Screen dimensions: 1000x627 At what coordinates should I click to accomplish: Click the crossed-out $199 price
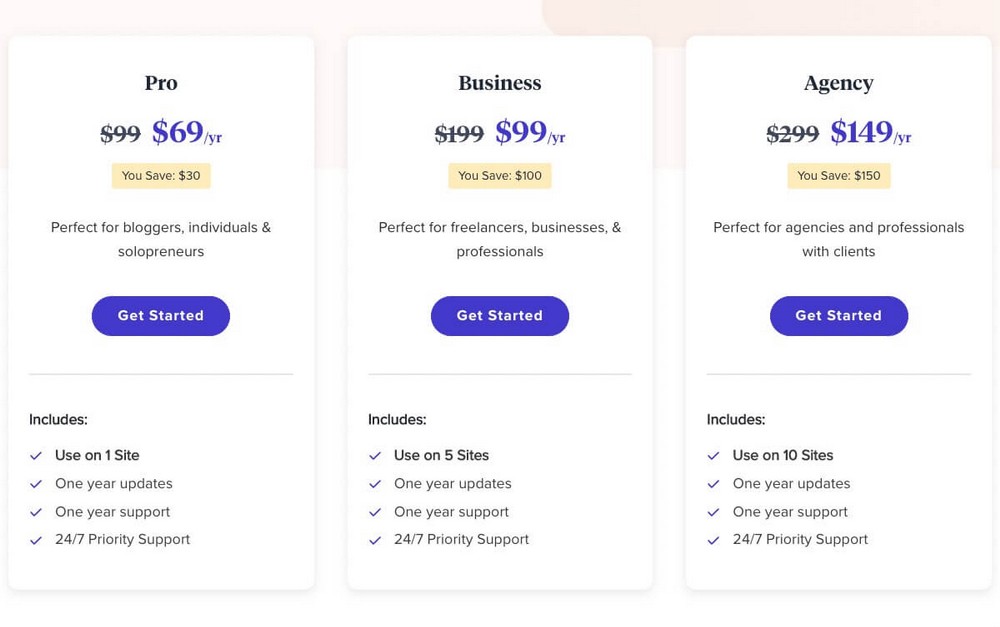(459, 134)
